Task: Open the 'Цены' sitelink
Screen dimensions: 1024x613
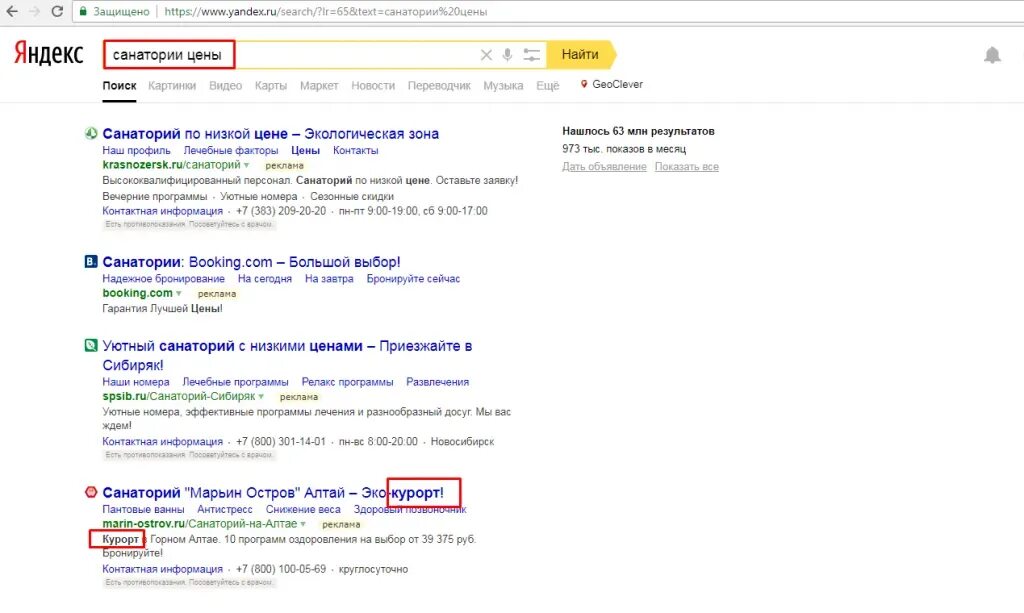Action: (x=306, y=150)
